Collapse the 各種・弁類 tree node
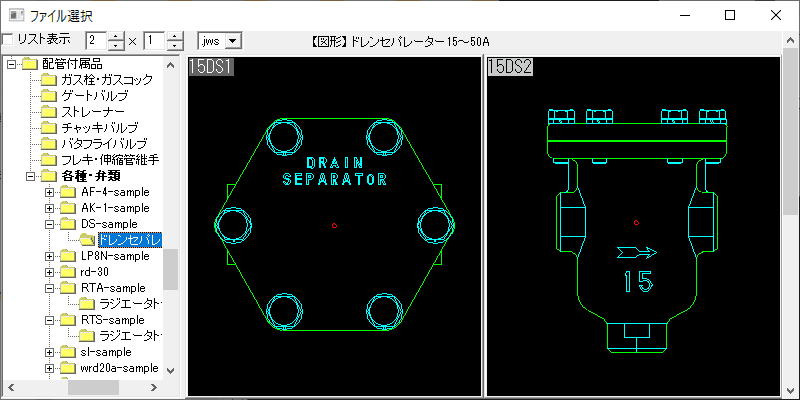The height and width of the screenshot is (400, 800). pos(29,176)
